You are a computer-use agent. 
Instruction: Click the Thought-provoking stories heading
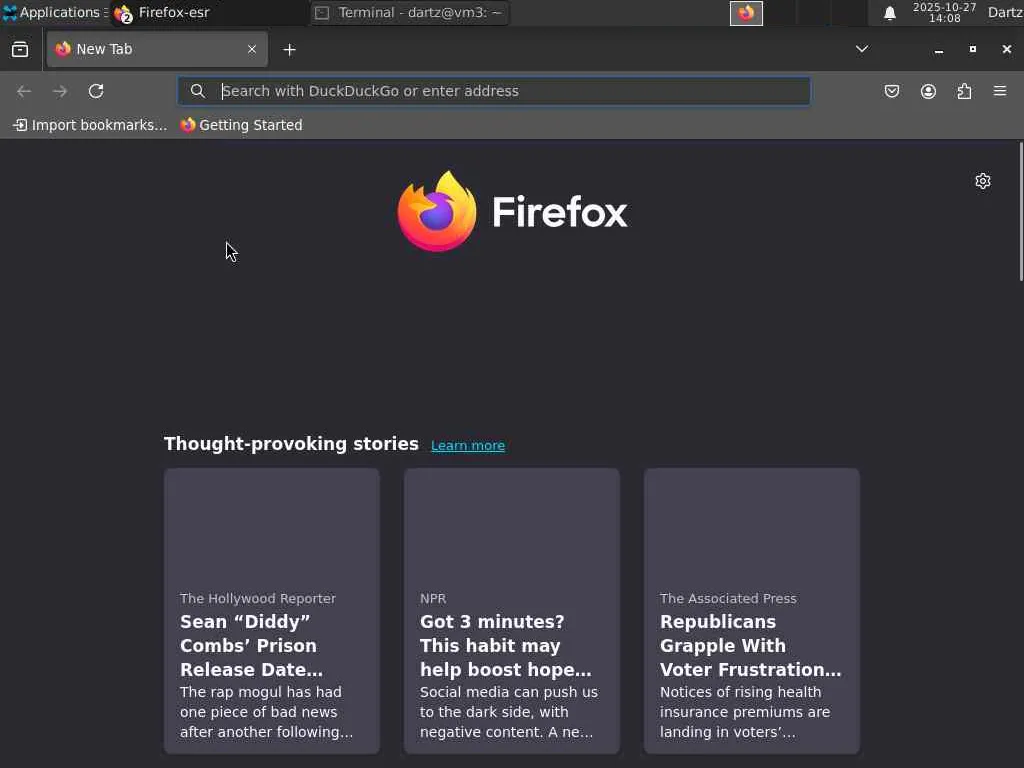tap(291, 444)
